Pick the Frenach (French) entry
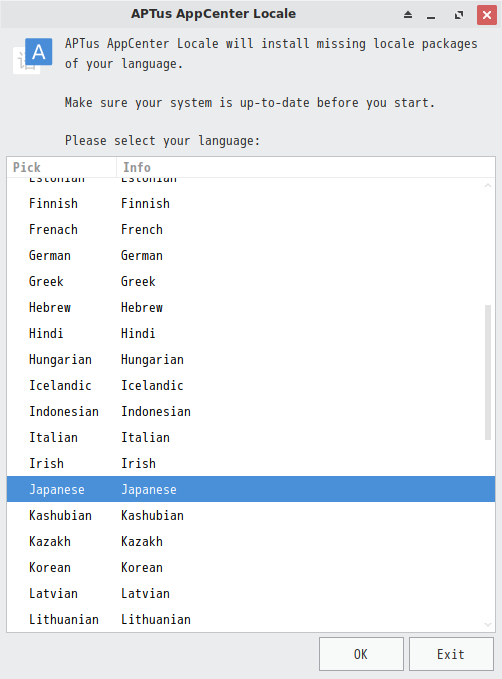The image size is (502, 679). (251, 230)
